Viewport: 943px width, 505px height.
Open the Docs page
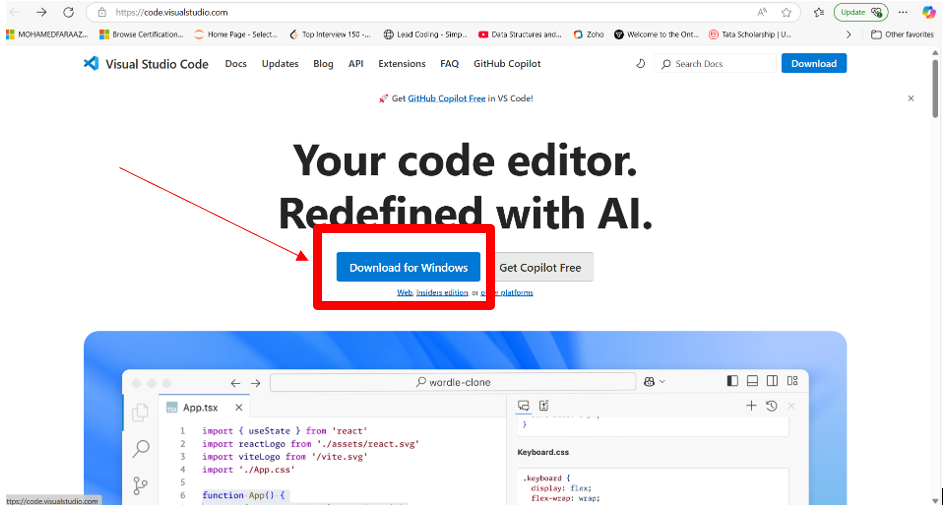[236, 63]
